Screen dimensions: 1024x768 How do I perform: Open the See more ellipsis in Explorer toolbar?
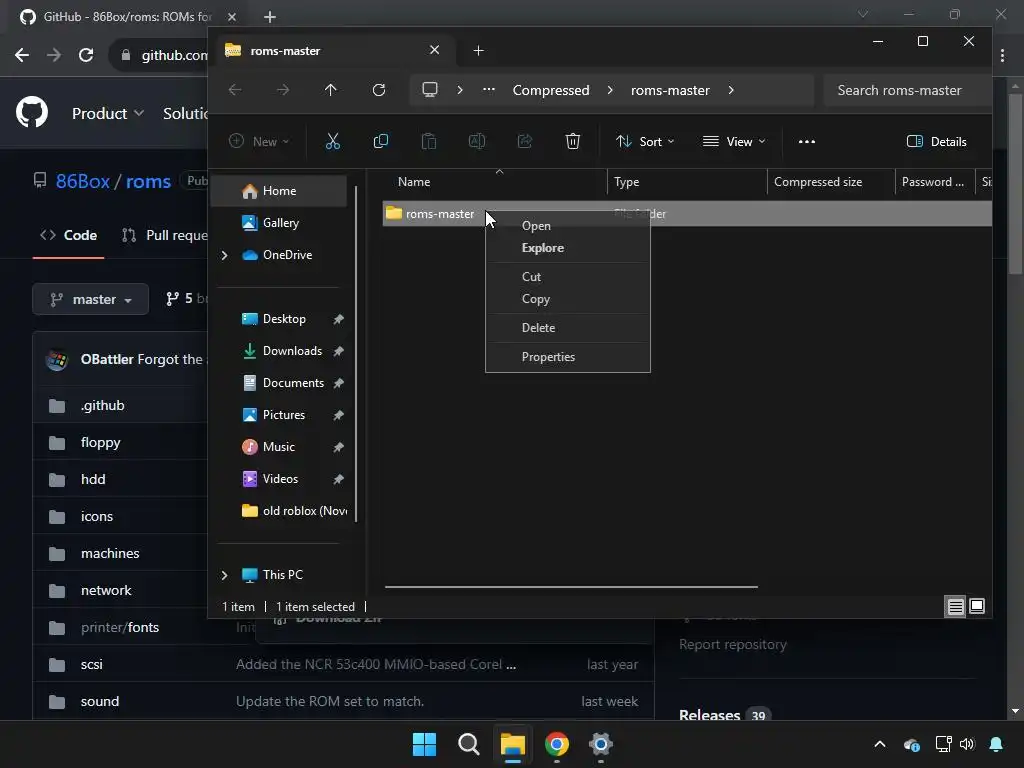[x=807, y=141]
